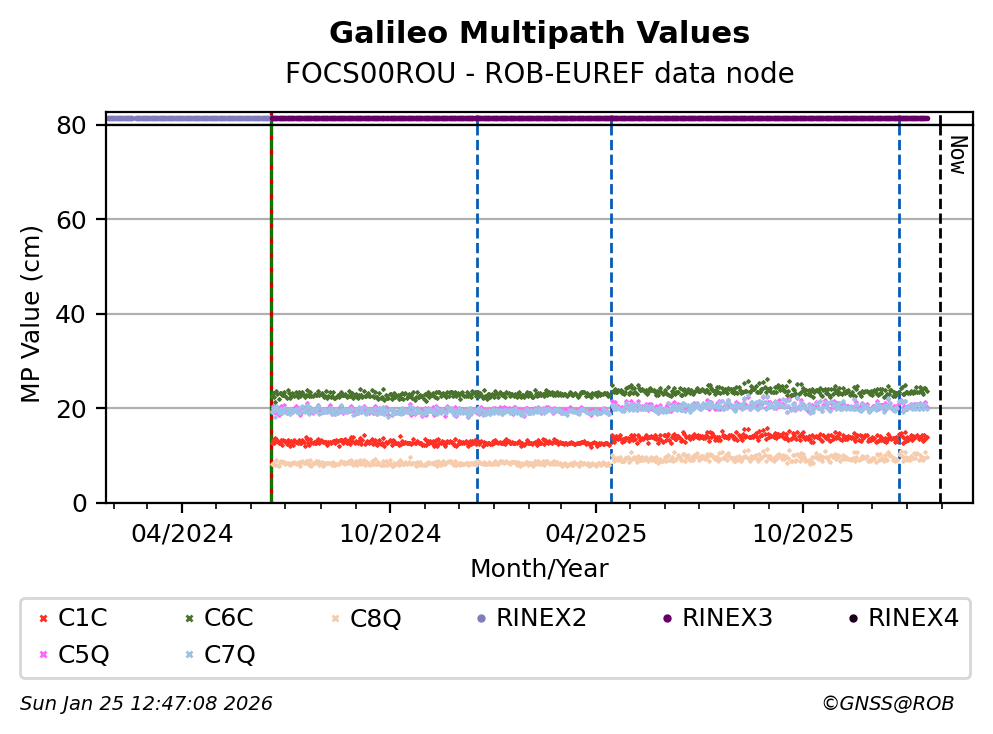Click the 'Now' dashed black vertical line
This screenshot has height=734, width=993.
click(x=940, y=300)
